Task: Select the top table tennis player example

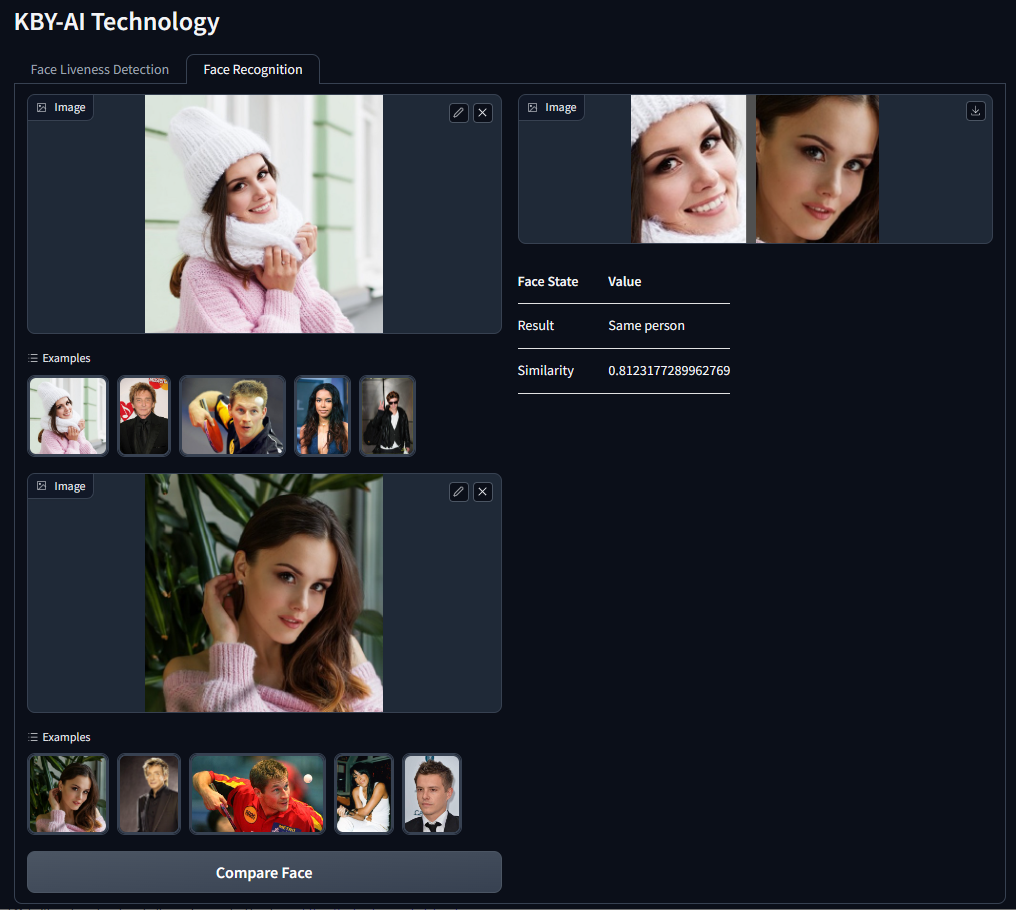Action: coord(232,416)
